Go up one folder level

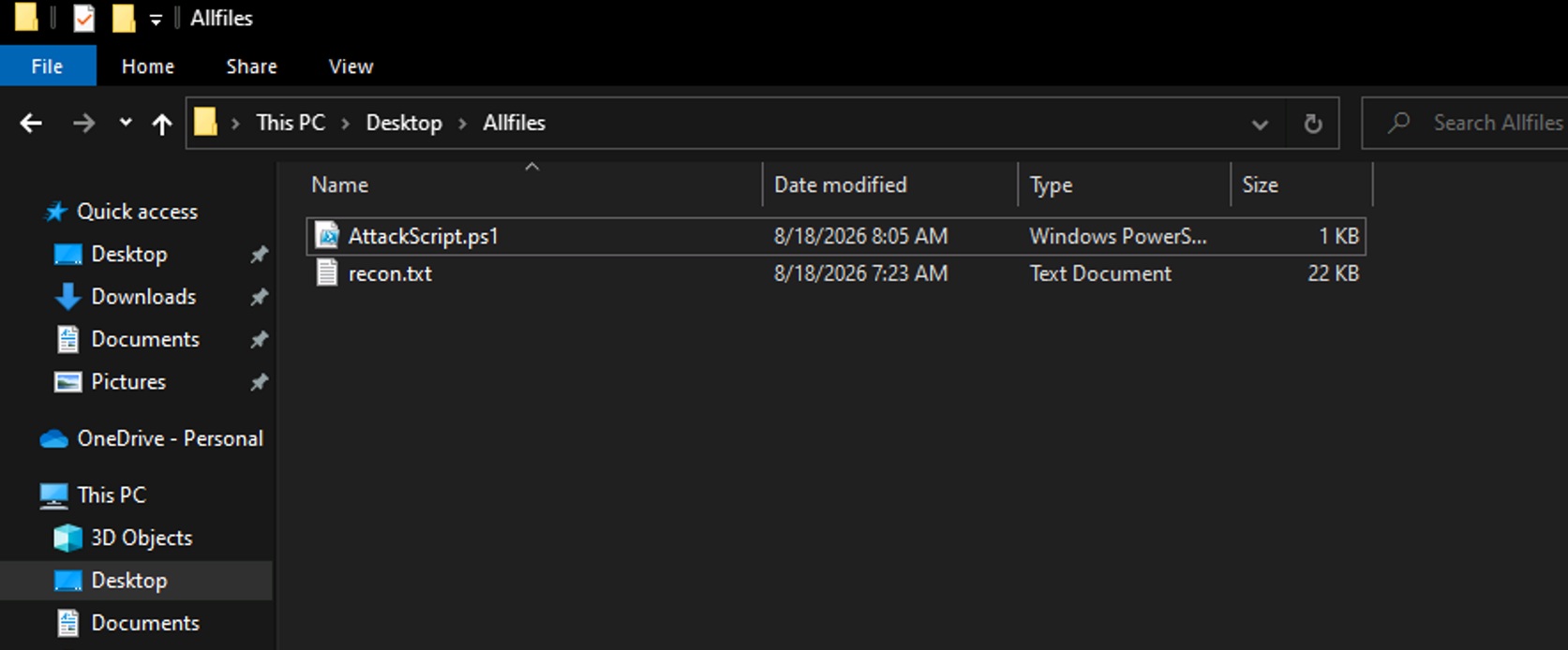(162, 124)
